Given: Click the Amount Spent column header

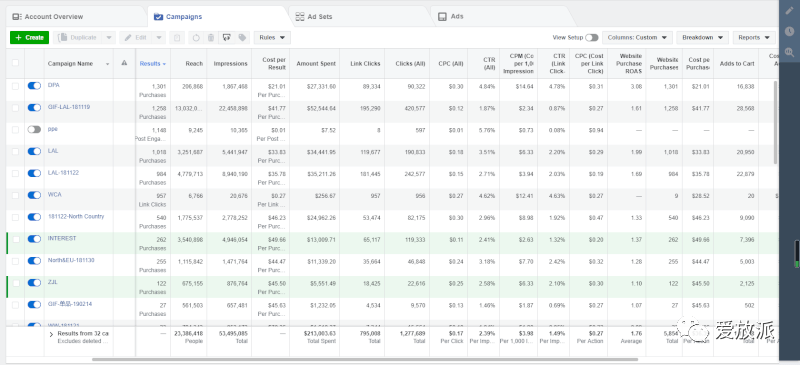Looking at the screenshot, I should click(x=316, y=64).
